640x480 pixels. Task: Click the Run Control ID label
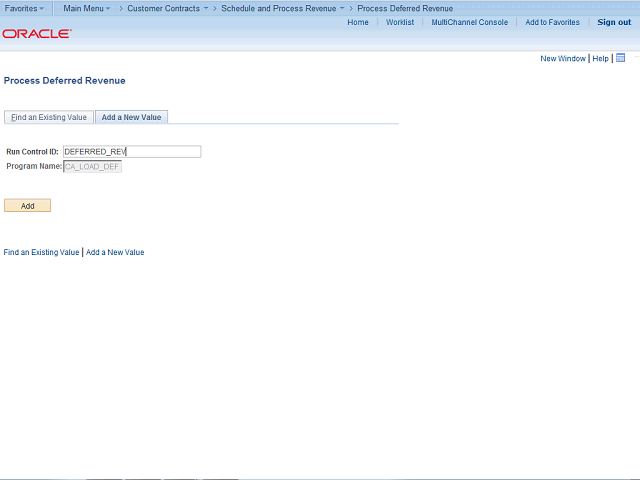pyautogui.click(x=32, y=151)
